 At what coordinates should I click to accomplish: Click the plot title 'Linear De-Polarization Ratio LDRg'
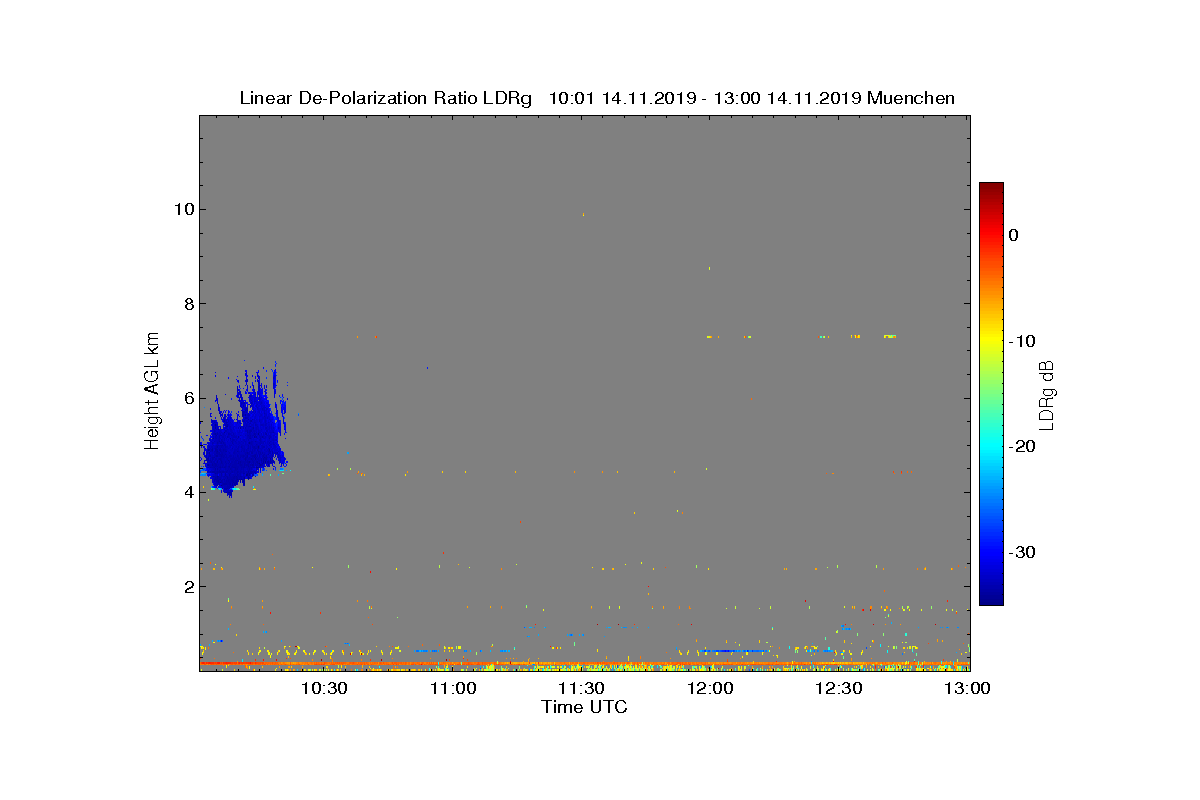click(386, 98)
